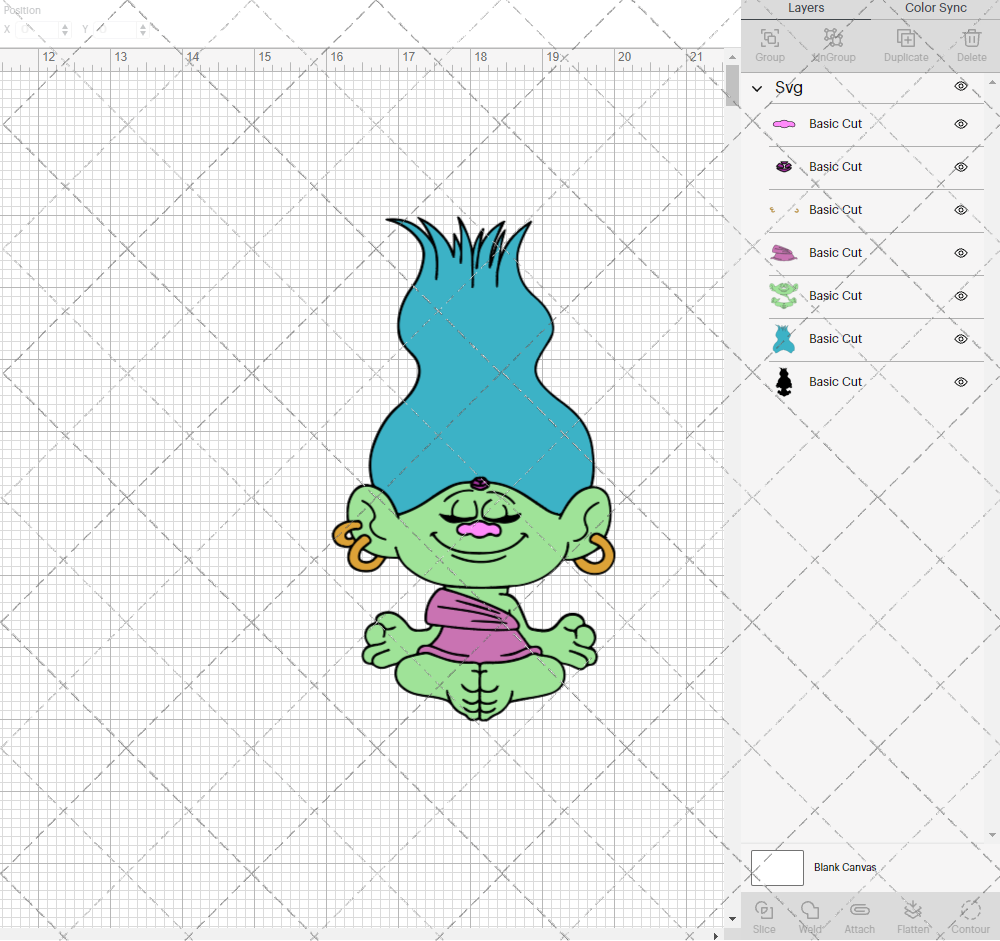Screen dimensions: 1000x941
Task: Click the canvas scroll right arrow
Action: pyautogui.click(x=715, y=936)
